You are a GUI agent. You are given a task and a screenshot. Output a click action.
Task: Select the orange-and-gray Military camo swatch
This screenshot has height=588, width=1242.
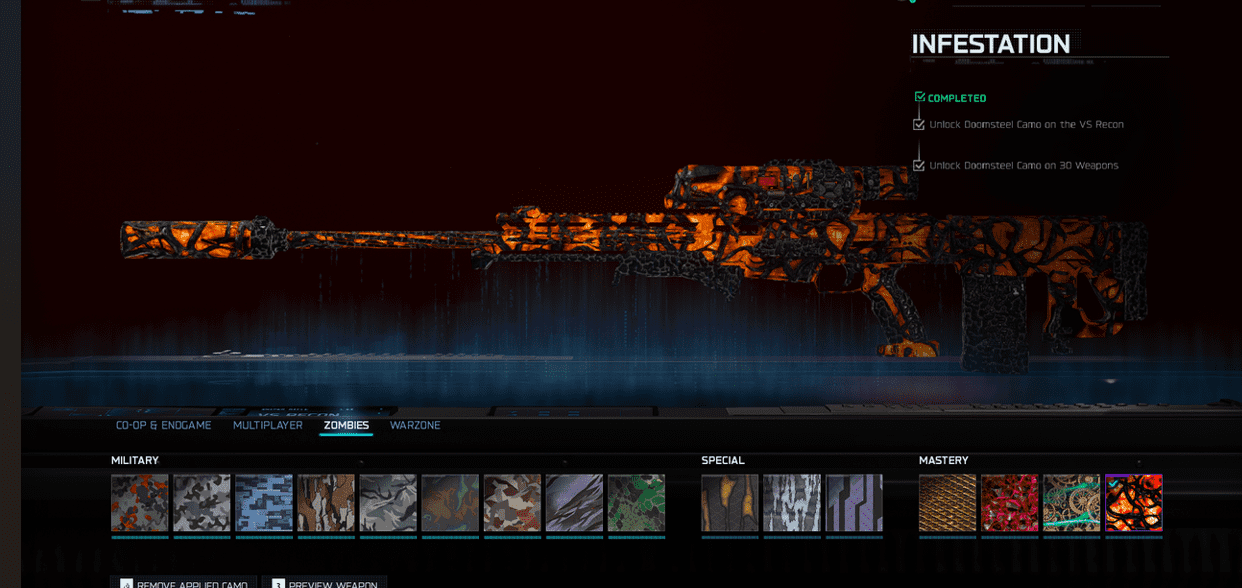point(140,502)
